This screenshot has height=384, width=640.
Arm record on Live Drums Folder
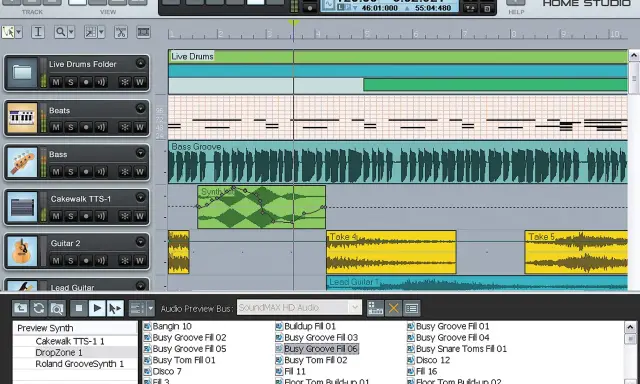[86, 82]
